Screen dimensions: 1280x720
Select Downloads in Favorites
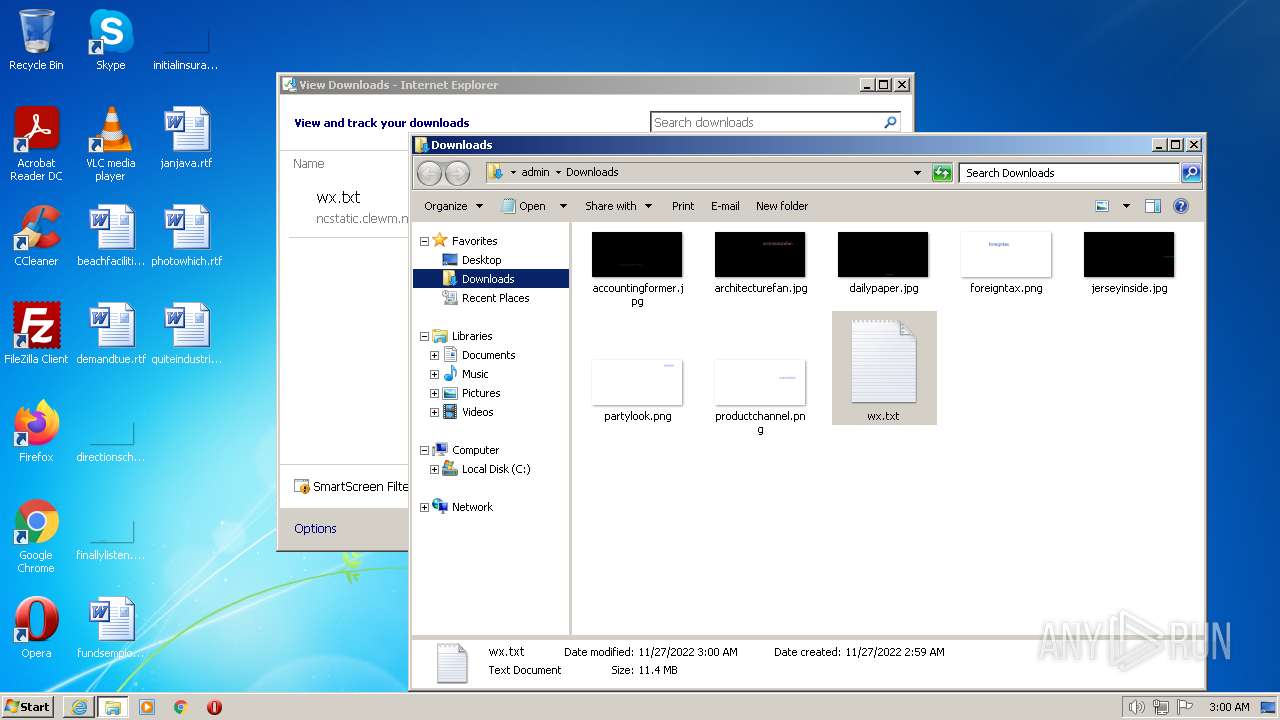point(488,279)
